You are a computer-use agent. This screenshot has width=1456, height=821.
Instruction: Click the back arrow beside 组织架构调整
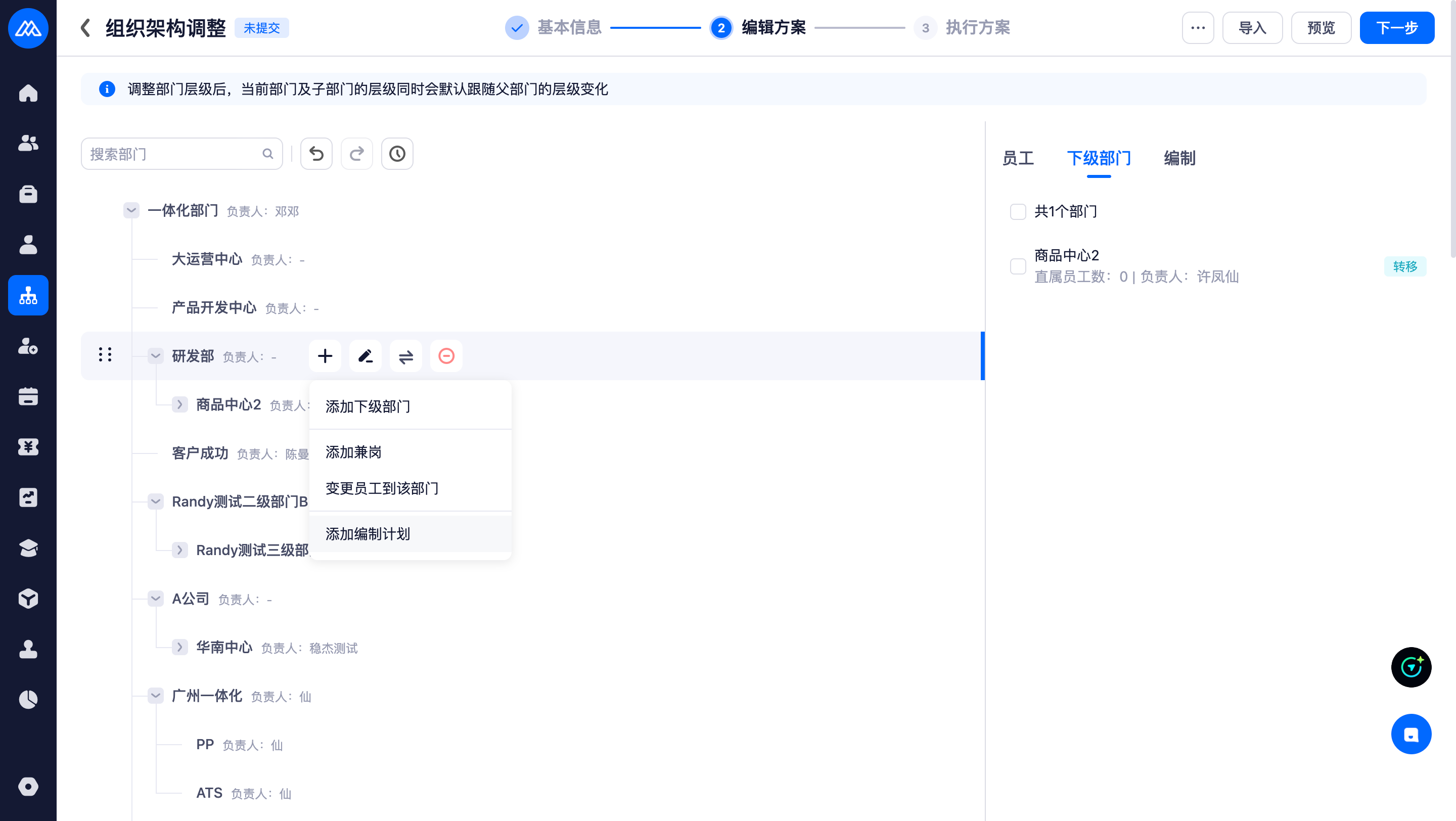(x=85, y=28)
